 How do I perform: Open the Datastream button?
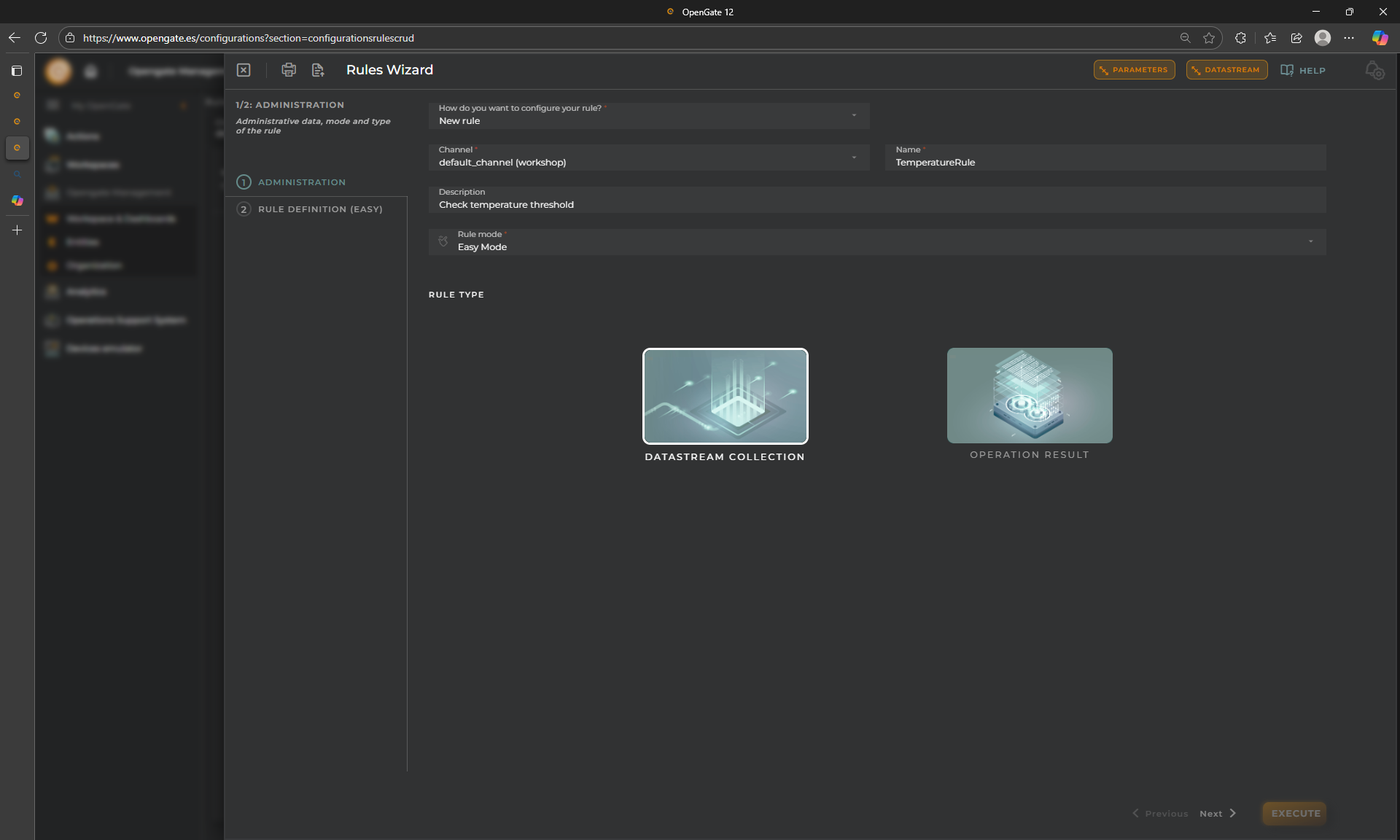click(1226, 70)
